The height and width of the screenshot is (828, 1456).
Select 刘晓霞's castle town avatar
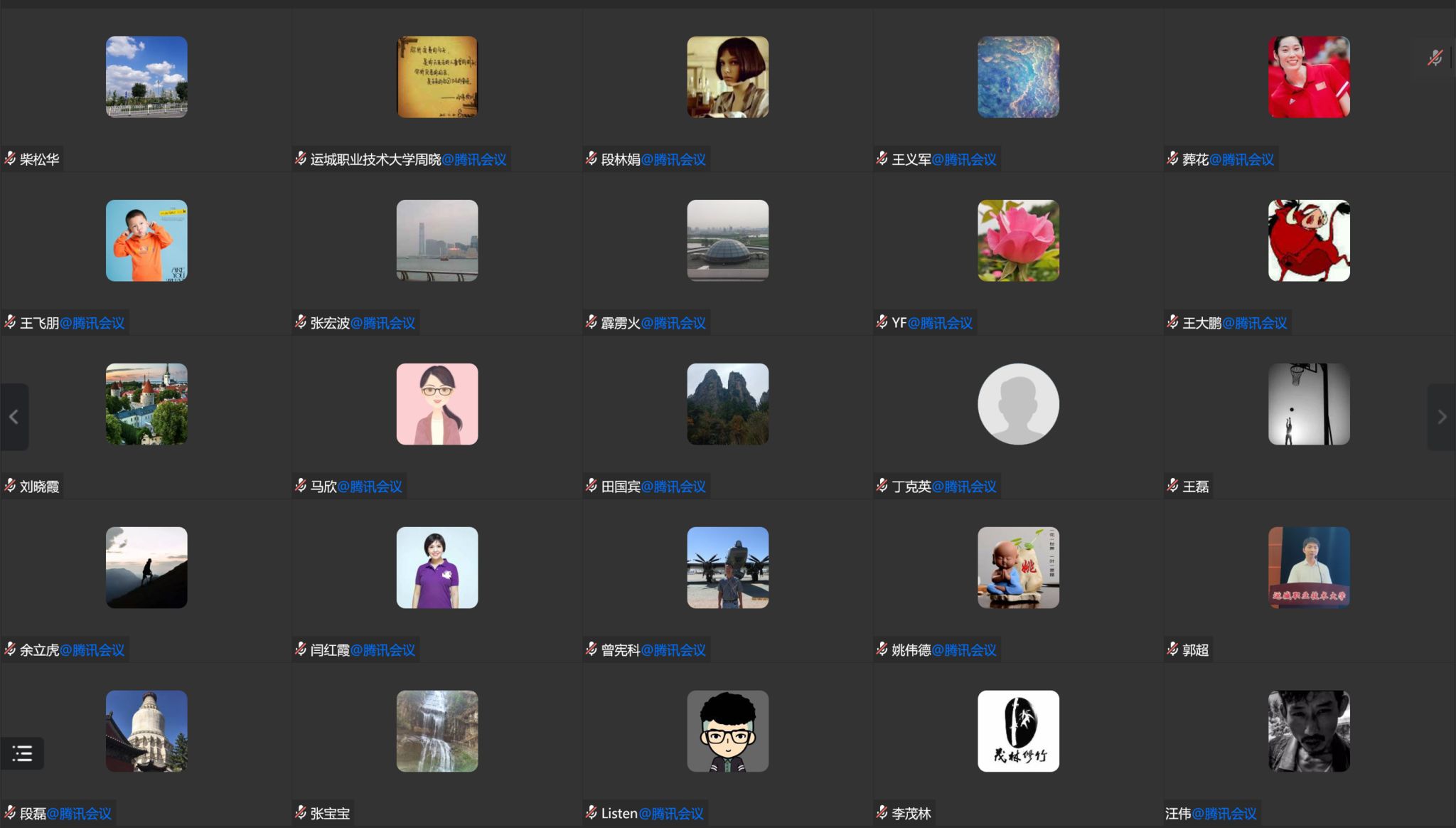click(146, 404)
